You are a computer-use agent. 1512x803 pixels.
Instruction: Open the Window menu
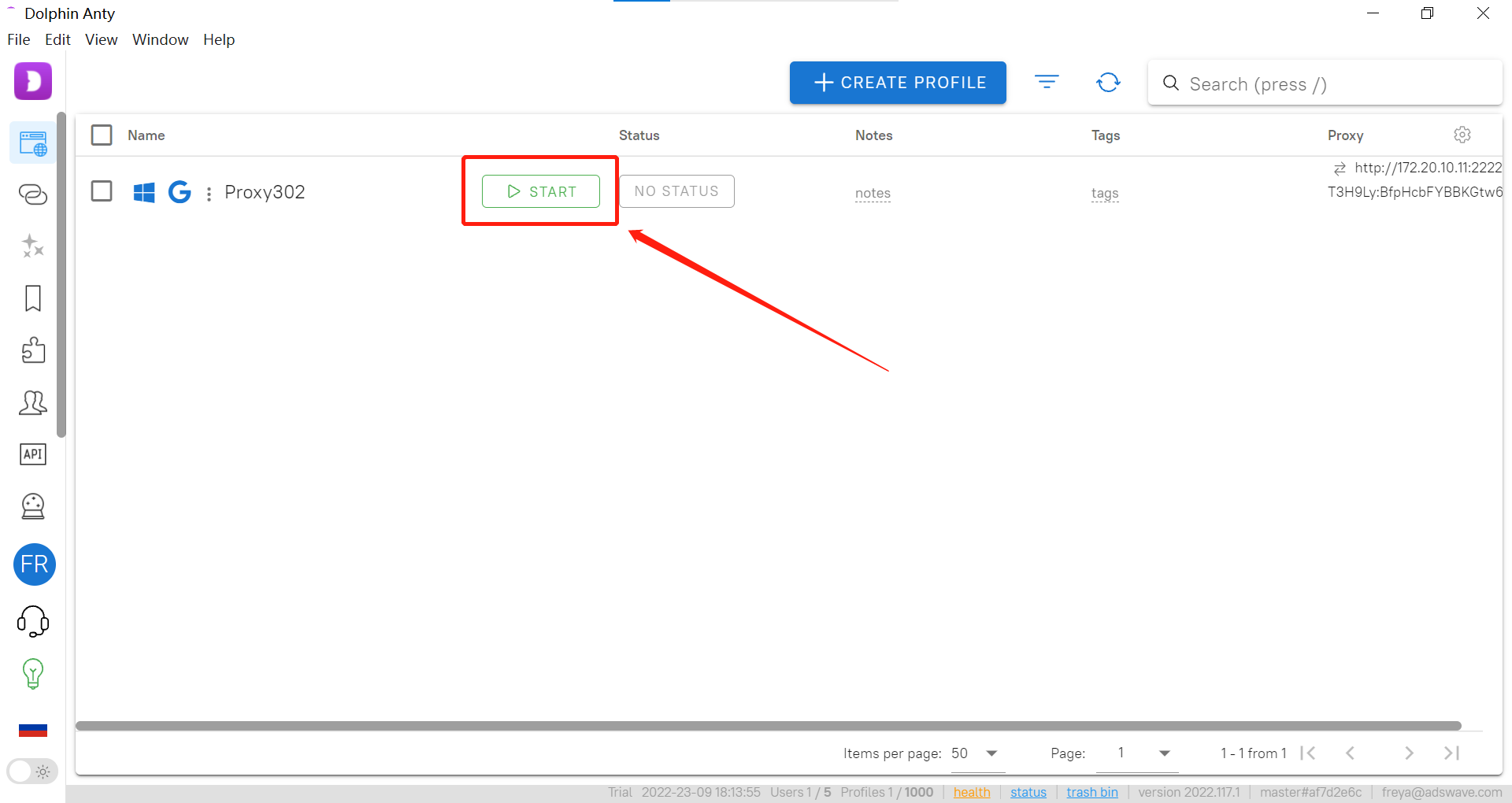click(x=160, y=39)
